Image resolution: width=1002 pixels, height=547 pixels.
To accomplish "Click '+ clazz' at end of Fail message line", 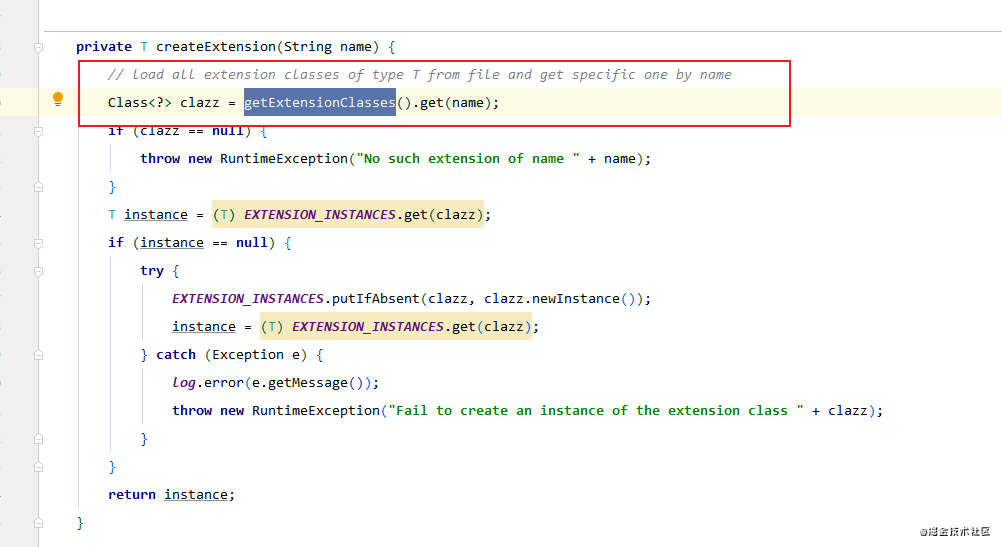I will [x=840, y=410].
